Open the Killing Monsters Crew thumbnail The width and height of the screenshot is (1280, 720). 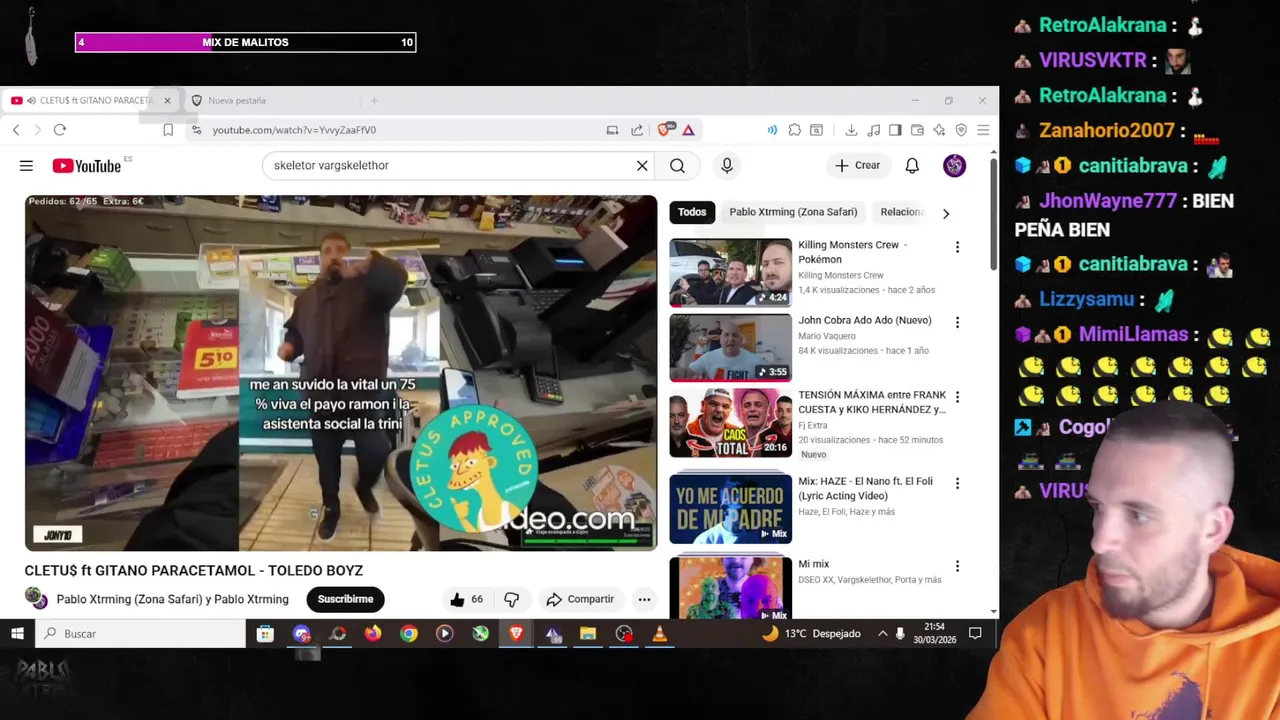730,272
